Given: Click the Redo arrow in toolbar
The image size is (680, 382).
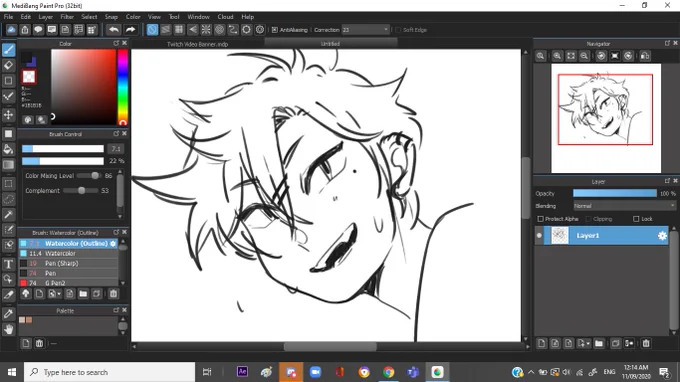Looking at the screenshot, I should tap(130, 30).
